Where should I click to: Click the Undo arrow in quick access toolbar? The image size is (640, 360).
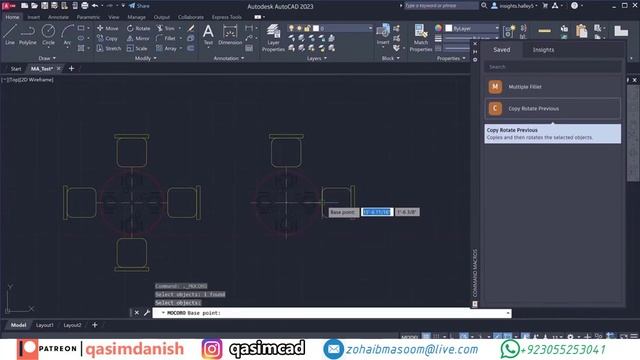point(95,6)
